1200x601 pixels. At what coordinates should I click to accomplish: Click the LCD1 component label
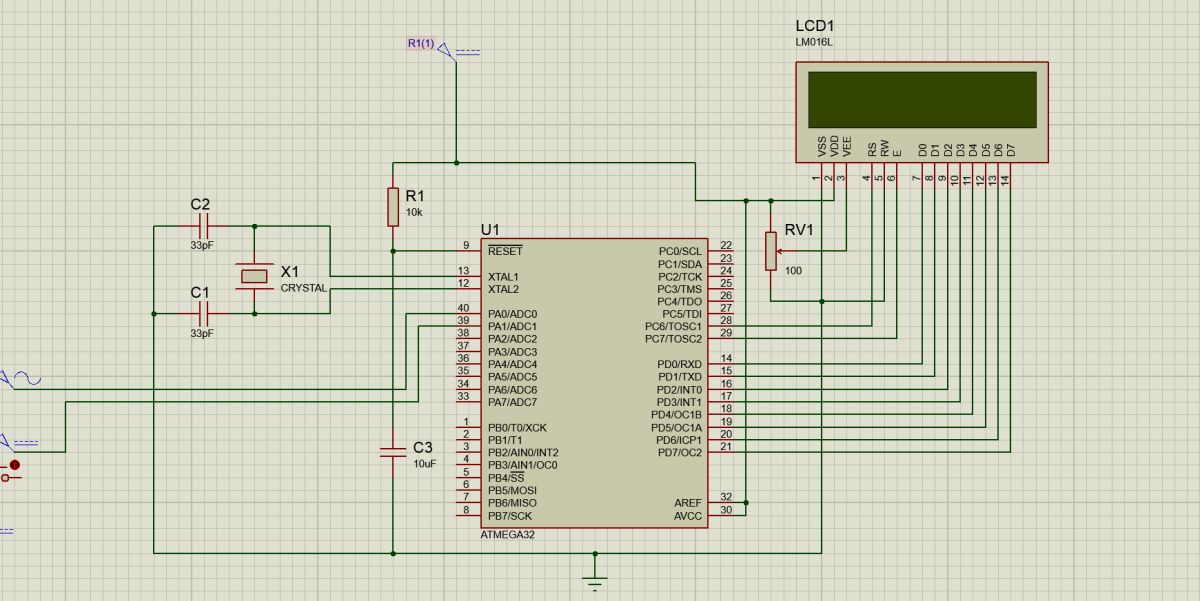[817, 25]
